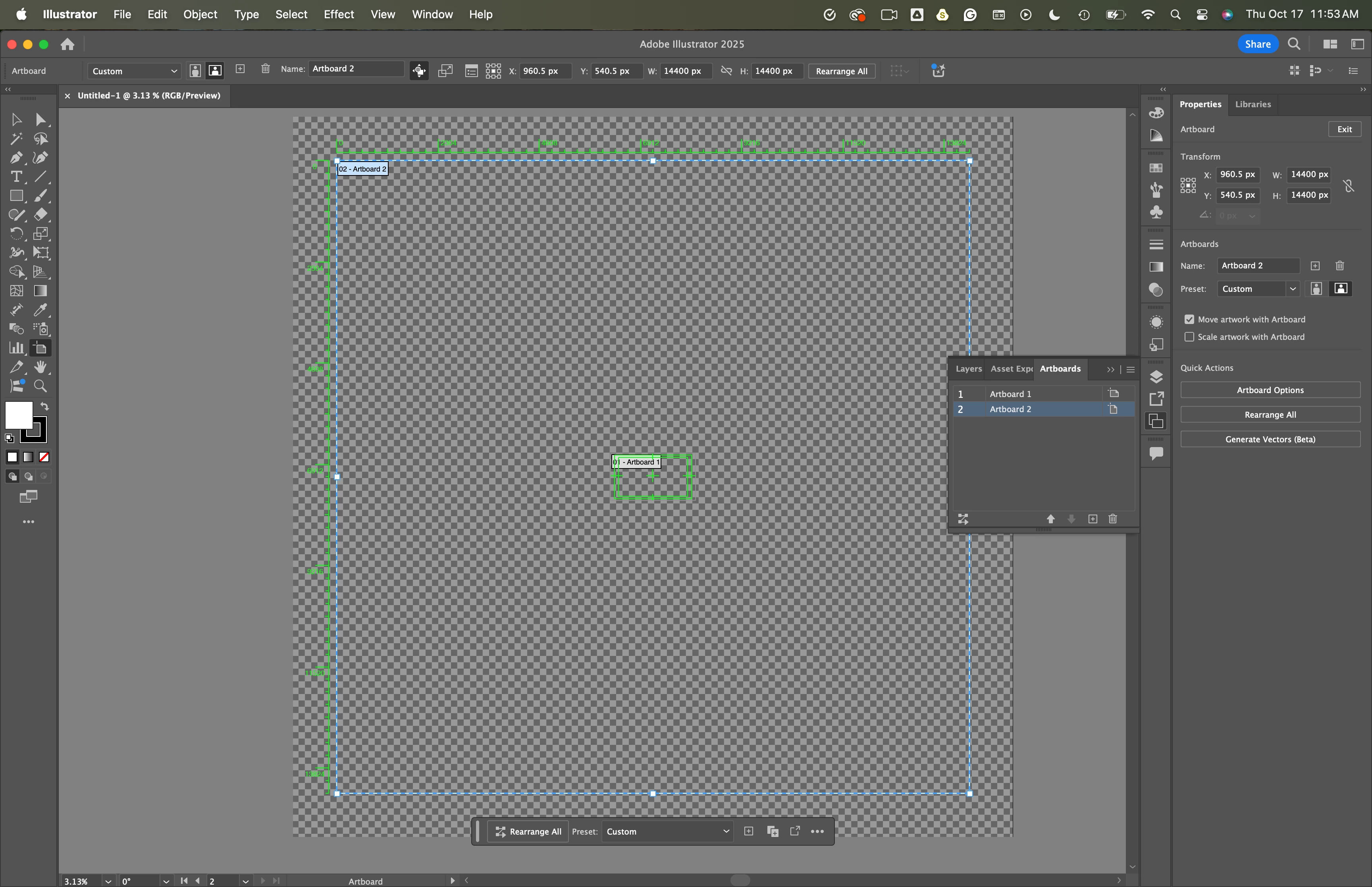
Task: Select the Zoom tool in toolbar
Action: click(40, 386)
